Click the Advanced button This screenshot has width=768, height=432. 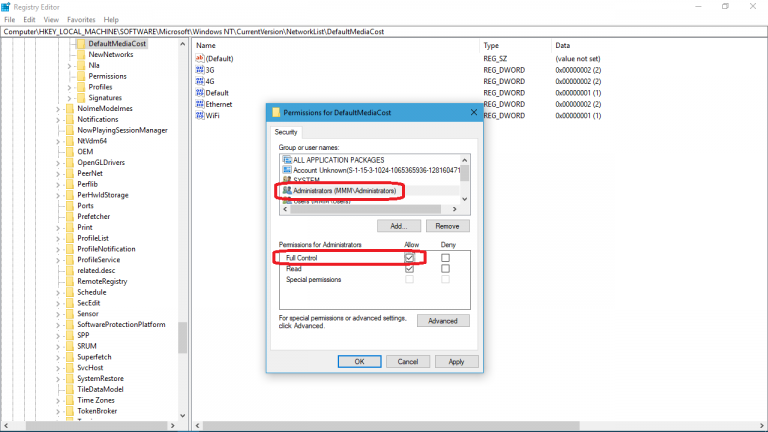coord(442,321)
